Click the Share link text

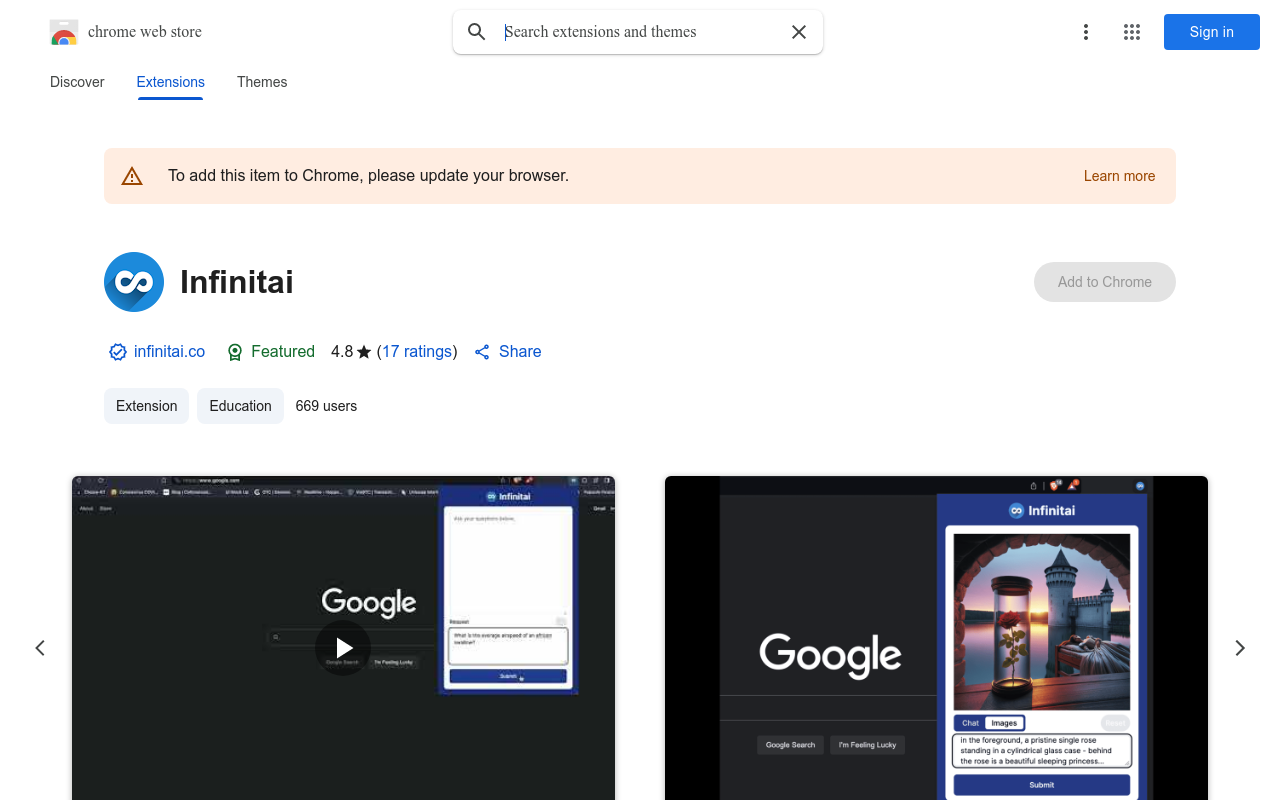click(520, 352)
